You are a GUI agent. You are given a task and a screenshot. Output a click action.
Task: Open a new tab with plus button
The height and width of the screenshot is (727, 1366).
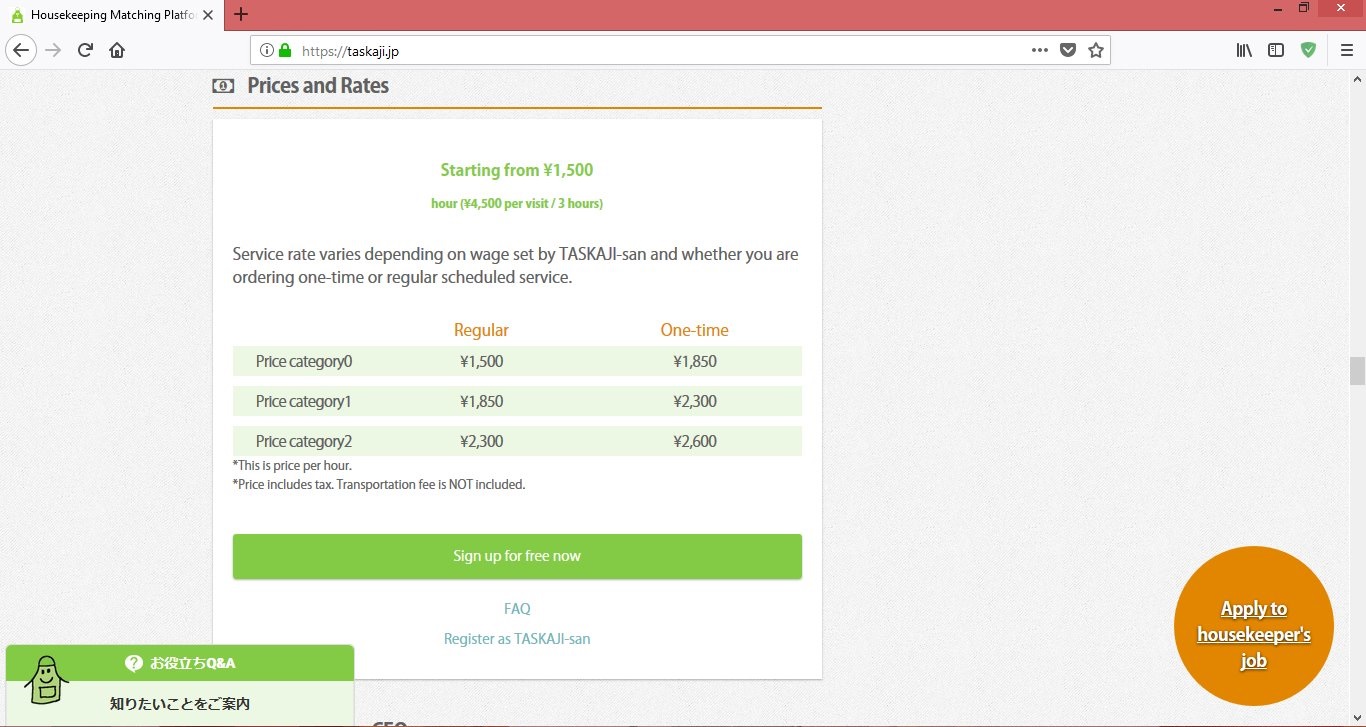pyautogui.click(x=241, y=15)
